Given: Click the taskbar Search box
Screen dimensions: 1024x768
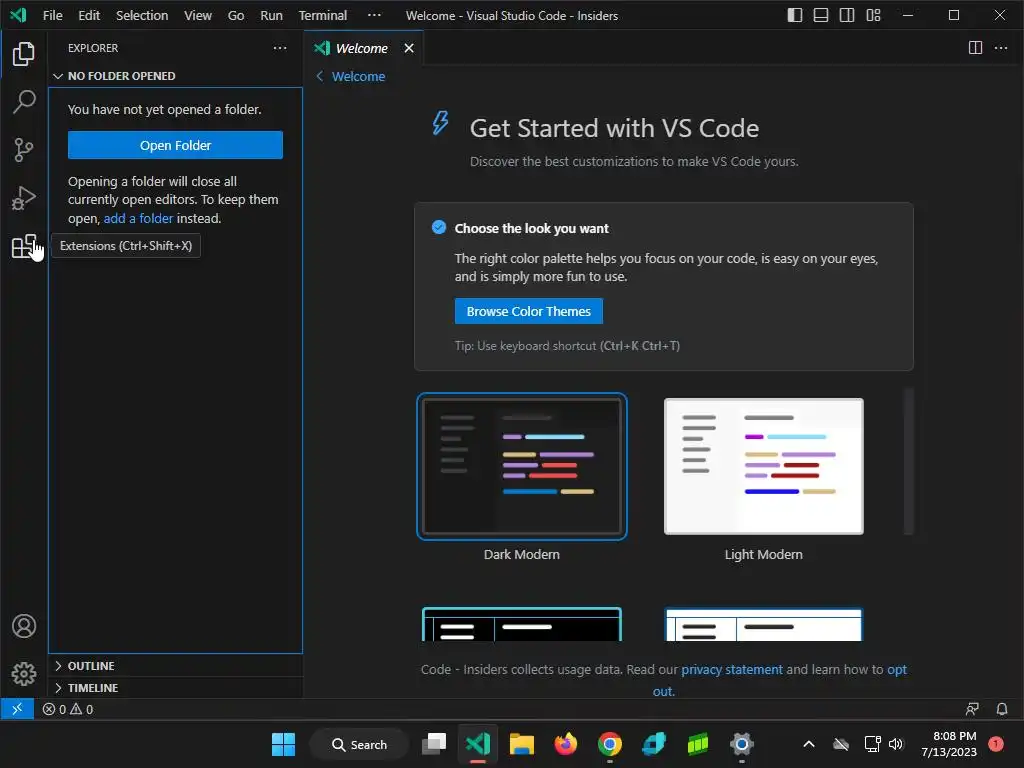Looking at the screenshot, I should pos(359,744).
